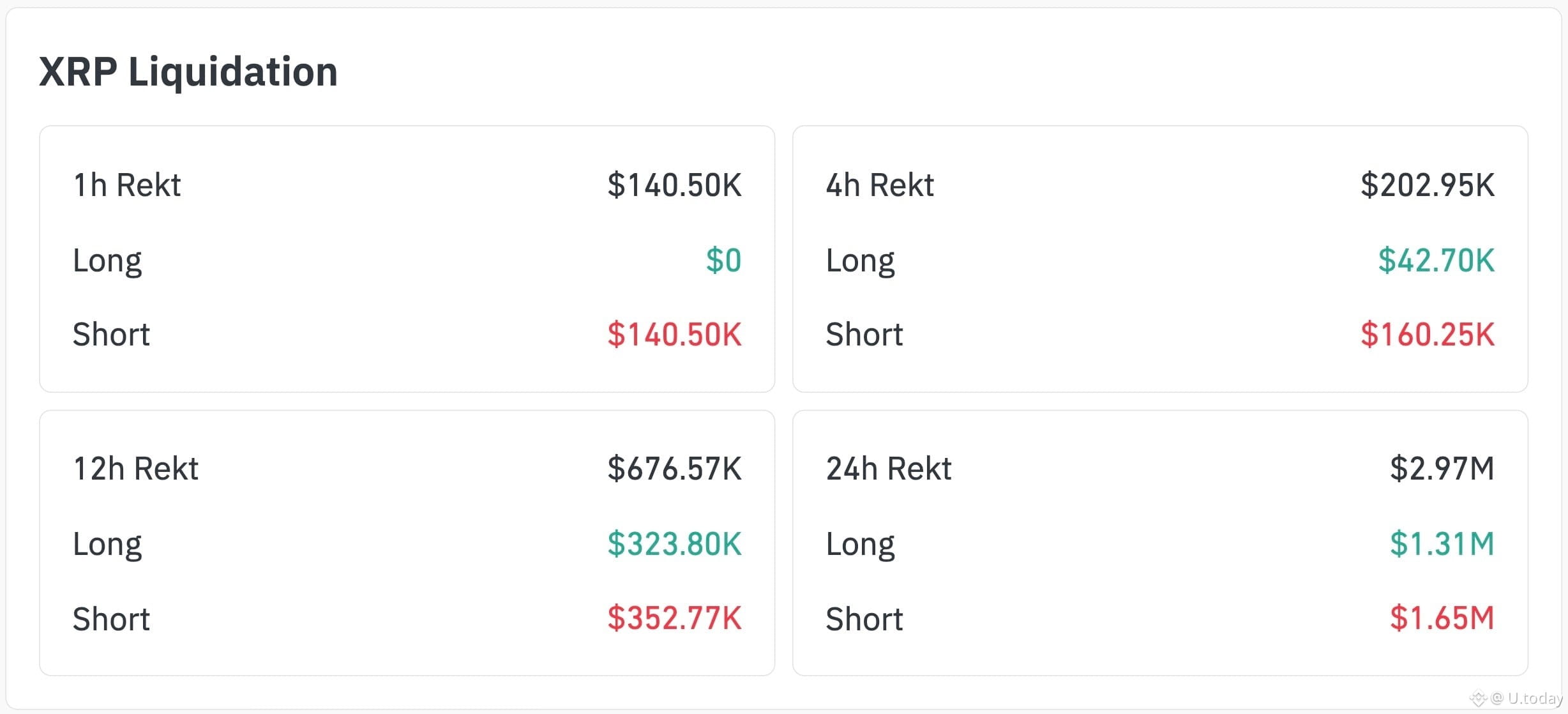Click the Binance watermark logo icon
1568x714 pixels.
[x=1478, y=699]
